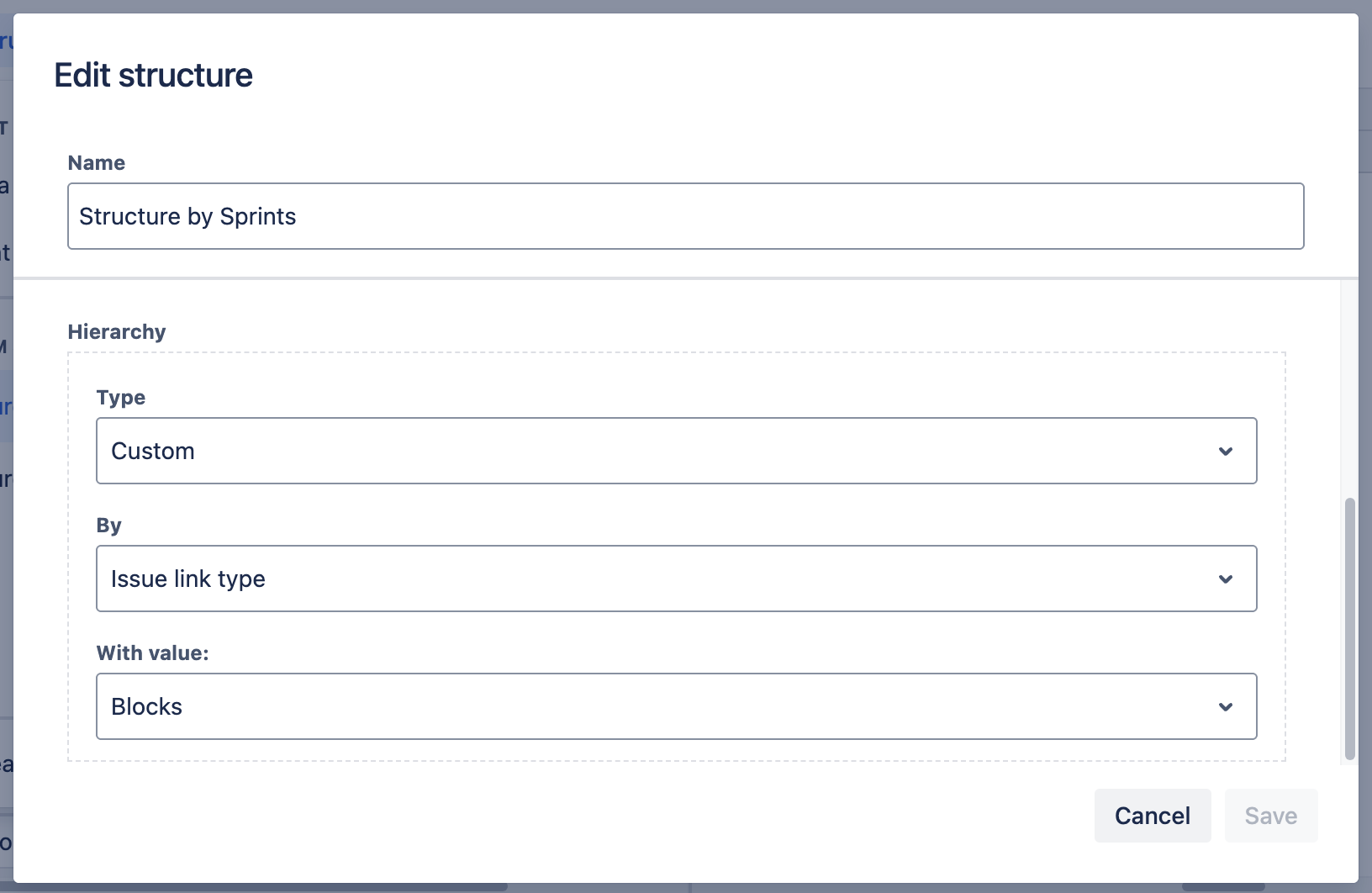Open the Type dropdown showing Custom
The height and width of the screenshot is (893, 1372).
676,451
